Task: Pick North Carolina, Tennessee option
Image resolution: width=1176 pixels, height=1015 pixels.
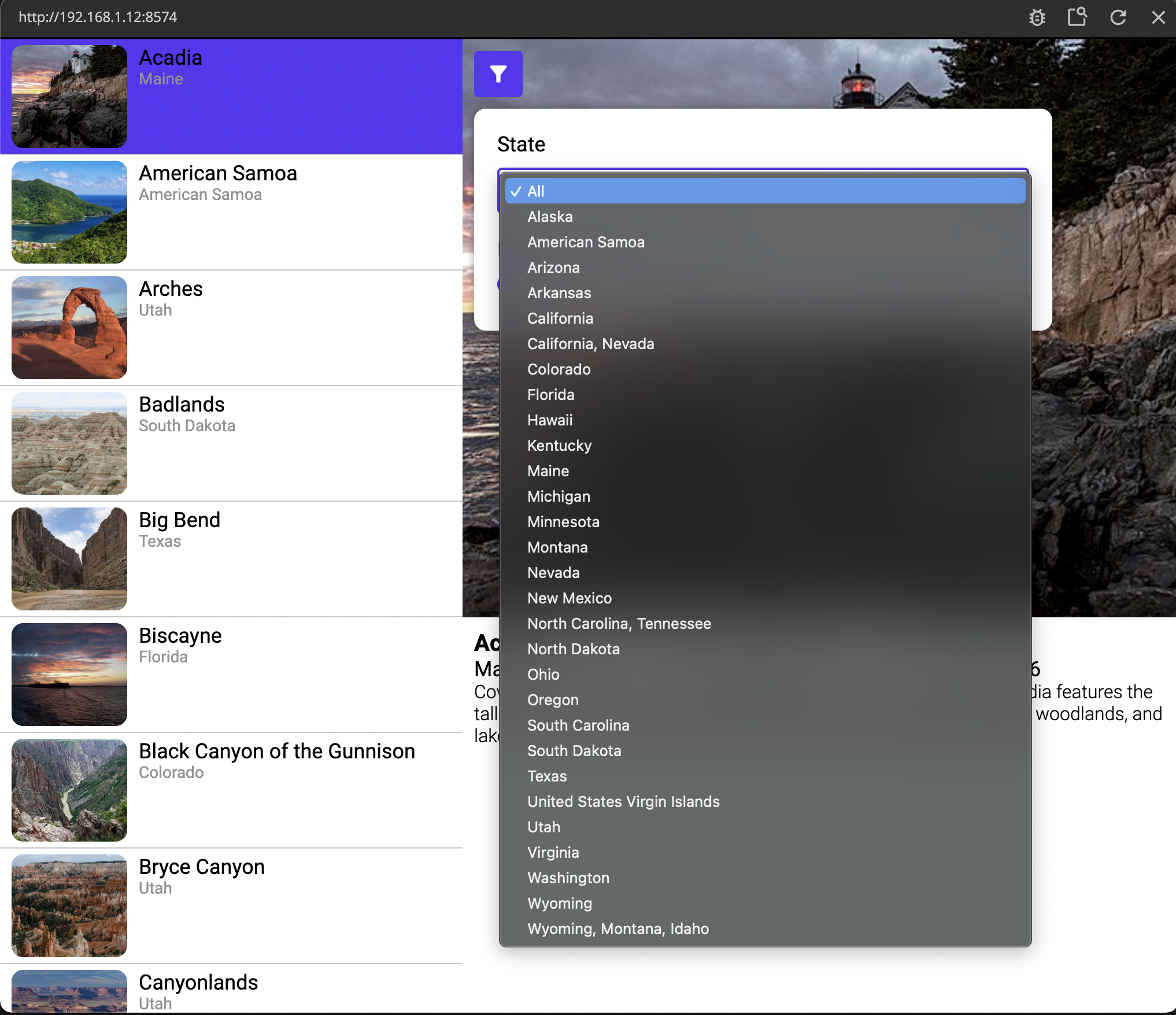Action: click(765, 624)
